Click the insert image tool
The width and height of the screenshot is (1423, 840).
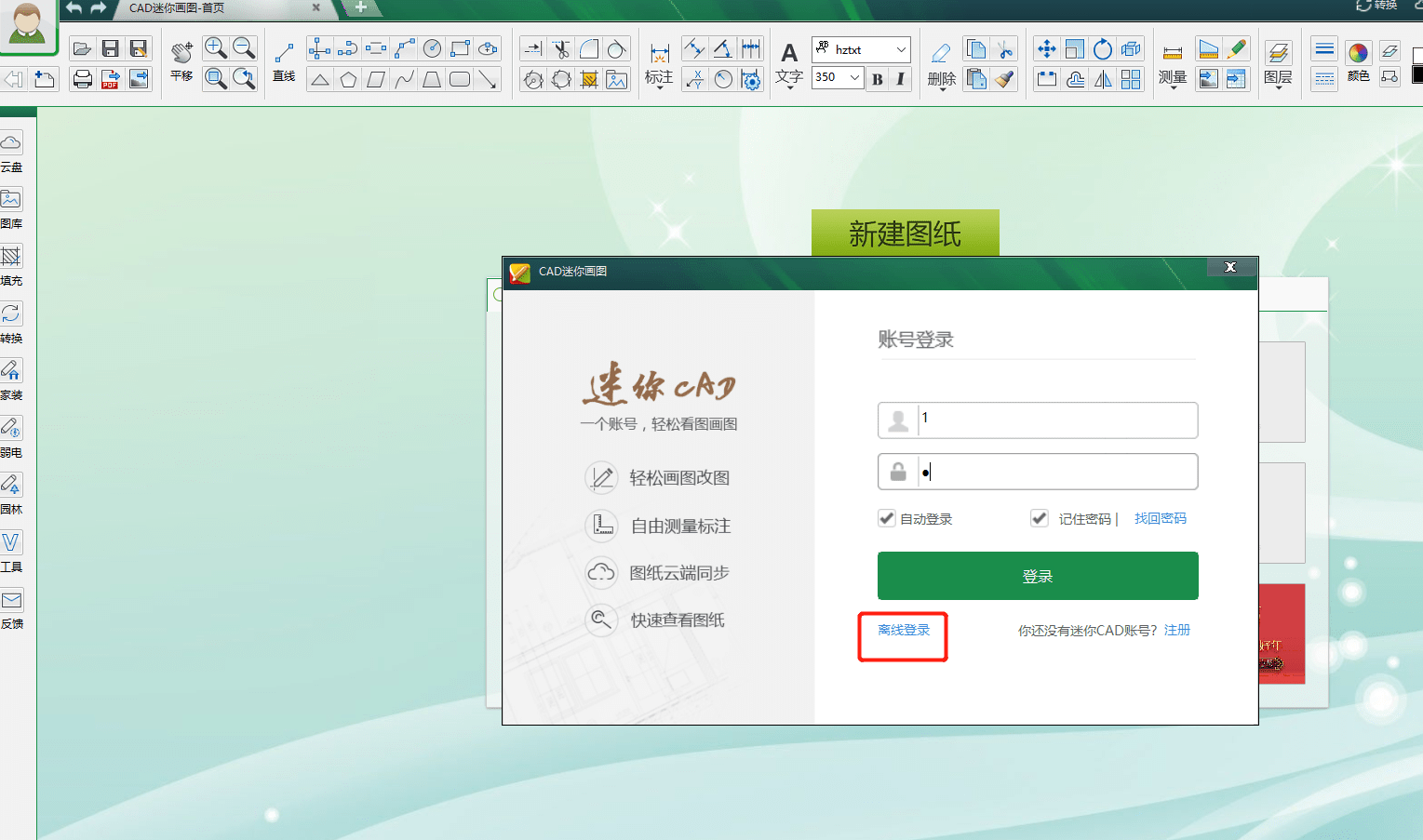pyautogui.click(x=616, y=79)
